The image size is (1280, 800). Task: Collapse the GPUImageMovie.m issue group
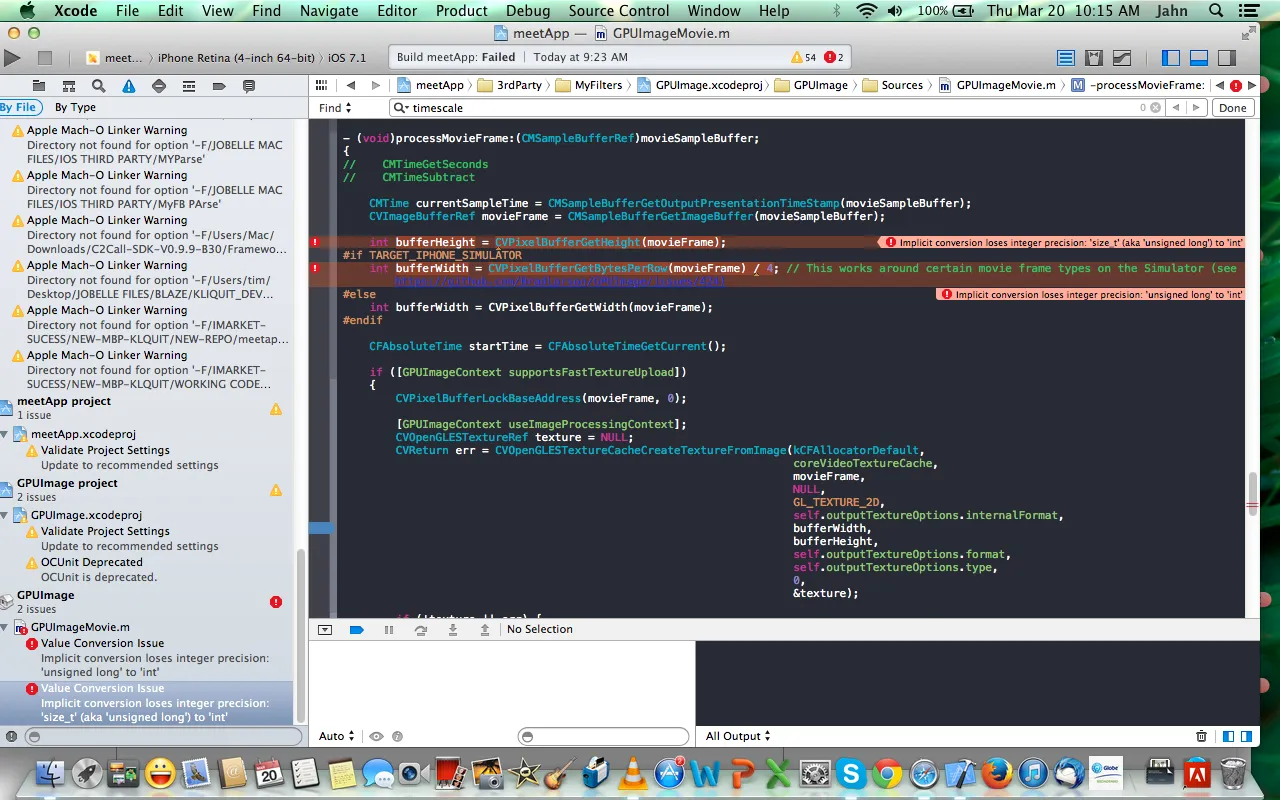click(5, 627)
